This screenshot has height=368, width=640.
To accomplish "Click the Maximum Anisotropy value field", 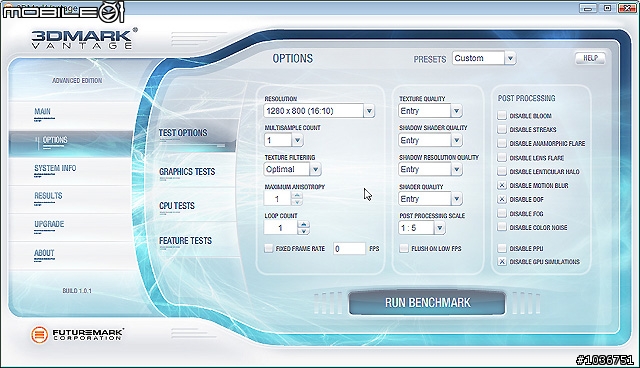I will (x=278, y=199).
